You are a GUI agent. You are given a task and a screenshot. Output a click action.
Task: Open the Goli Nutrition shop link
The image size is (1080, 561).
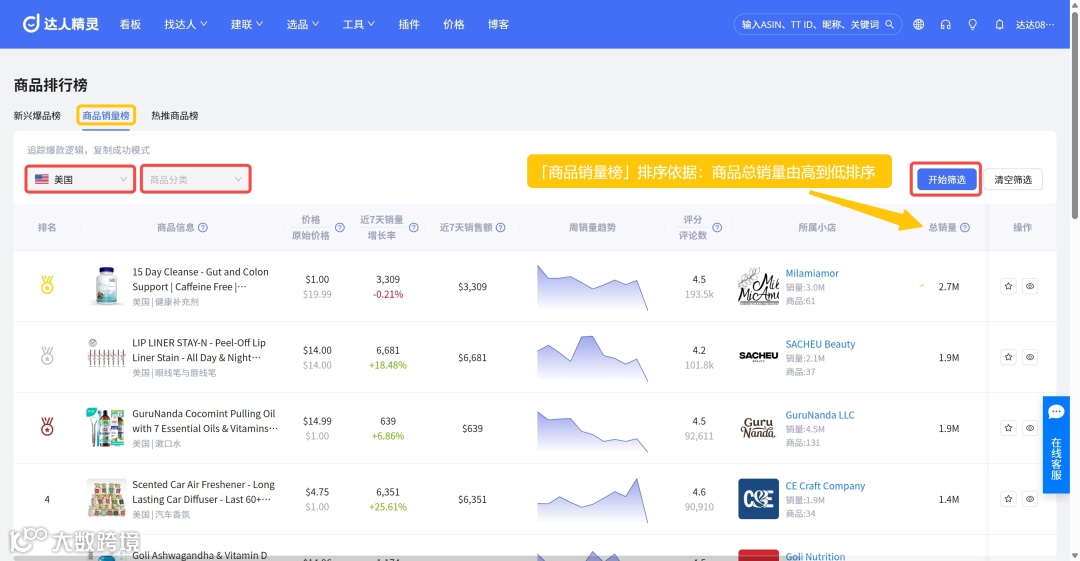815,556
